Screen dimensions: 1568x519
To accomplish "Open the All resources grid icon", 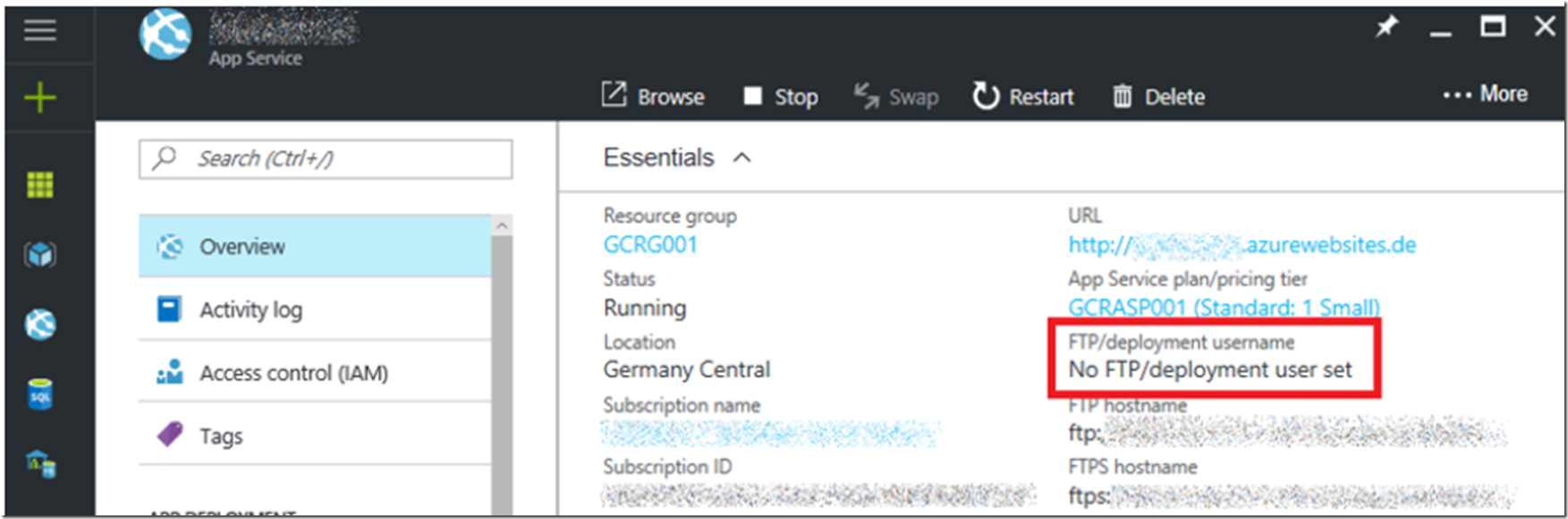I will click(40, 184).
